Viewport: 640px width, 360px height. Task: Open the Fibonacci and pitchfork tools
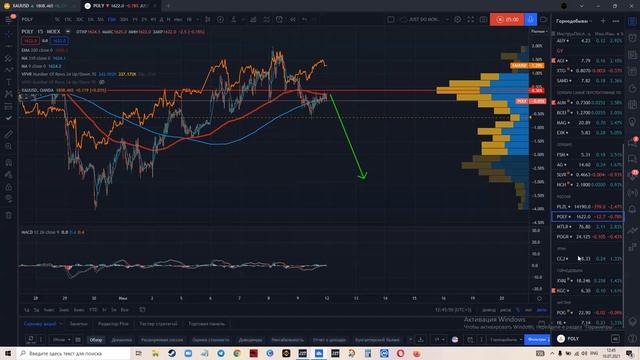click(x=9, y=58)
